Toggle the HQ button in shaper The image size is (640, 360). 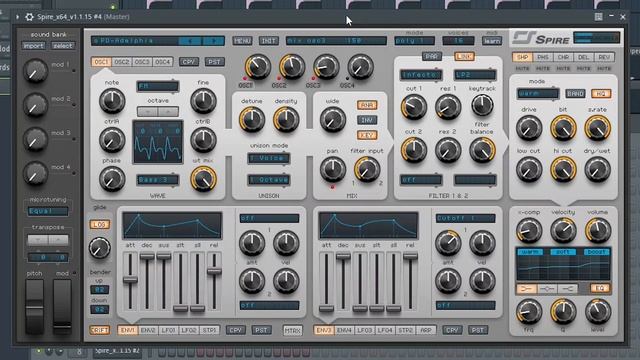click(x=601, y=94)
